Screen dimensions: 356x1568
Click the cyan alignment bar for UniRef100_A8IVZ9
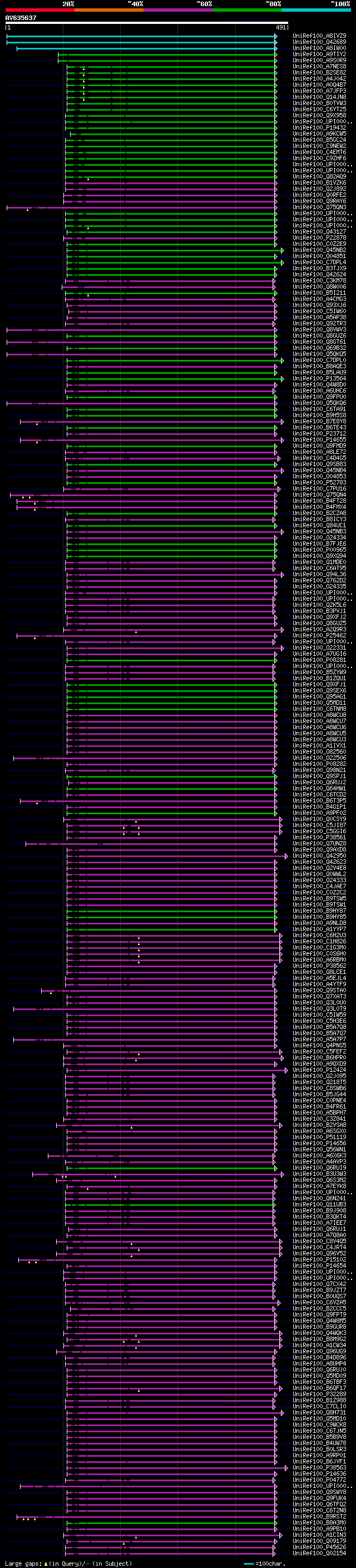(142, 36)
